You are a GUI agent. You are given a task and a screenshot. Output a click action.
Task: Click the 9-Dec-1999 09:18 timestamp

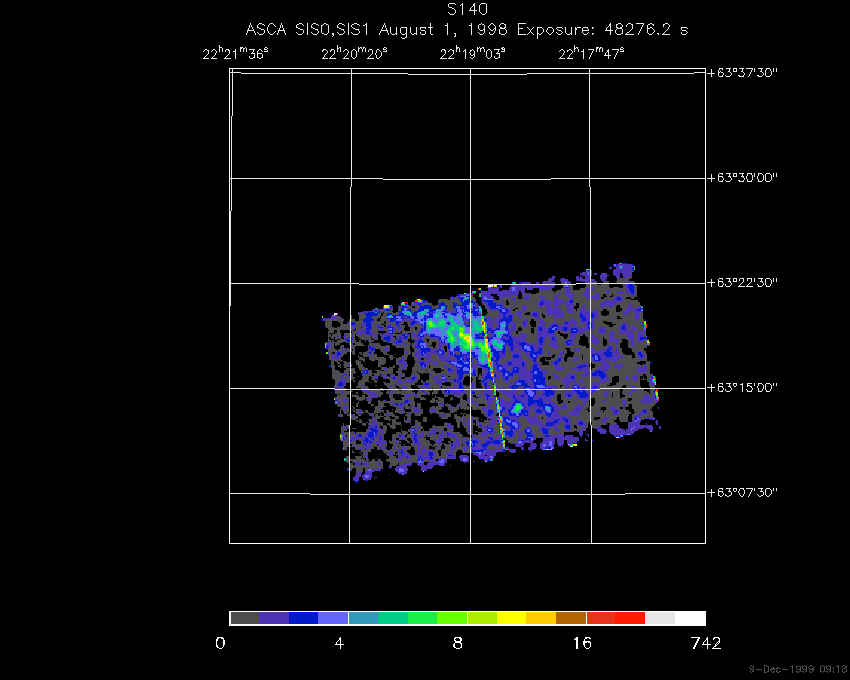coord(798,669)
